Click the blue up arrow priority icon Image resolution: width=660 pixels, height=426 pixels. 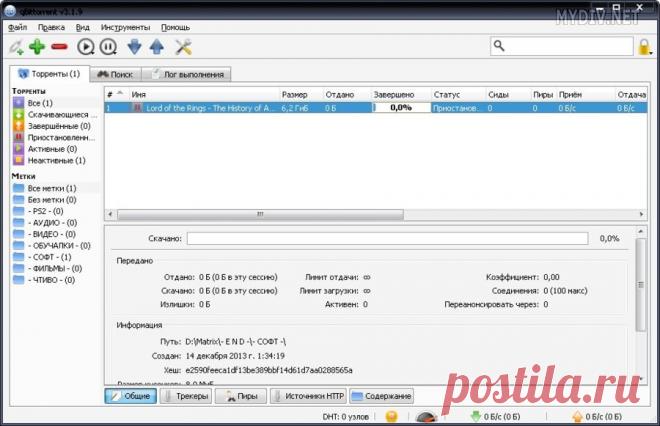point(156,46)
